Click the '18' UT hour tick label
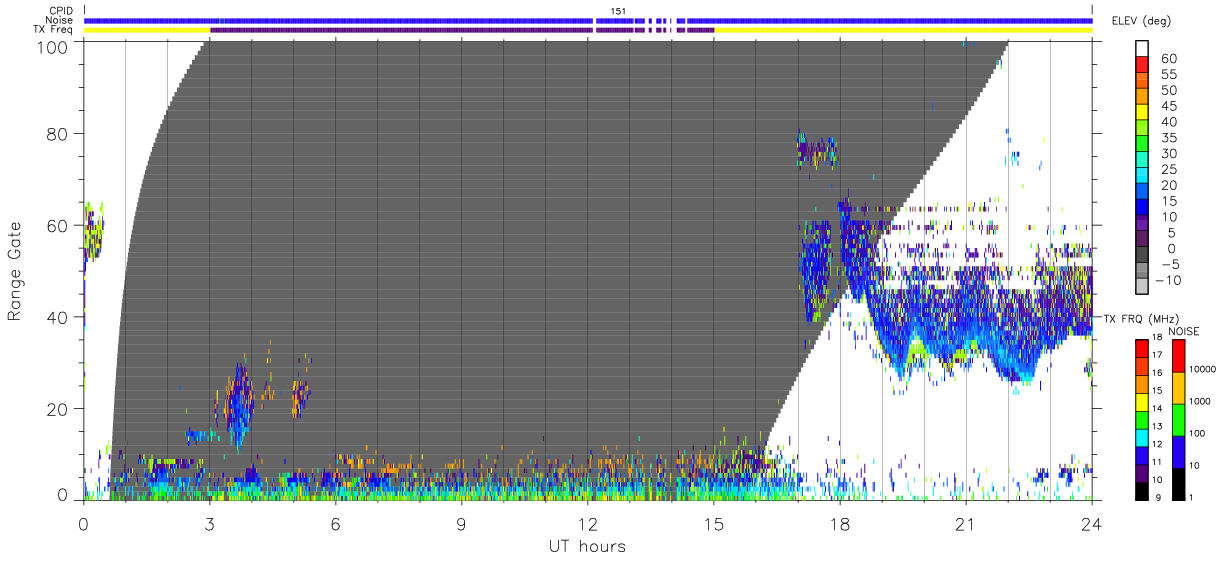Screen dimensions: 1228x567 tap(840, 524)
